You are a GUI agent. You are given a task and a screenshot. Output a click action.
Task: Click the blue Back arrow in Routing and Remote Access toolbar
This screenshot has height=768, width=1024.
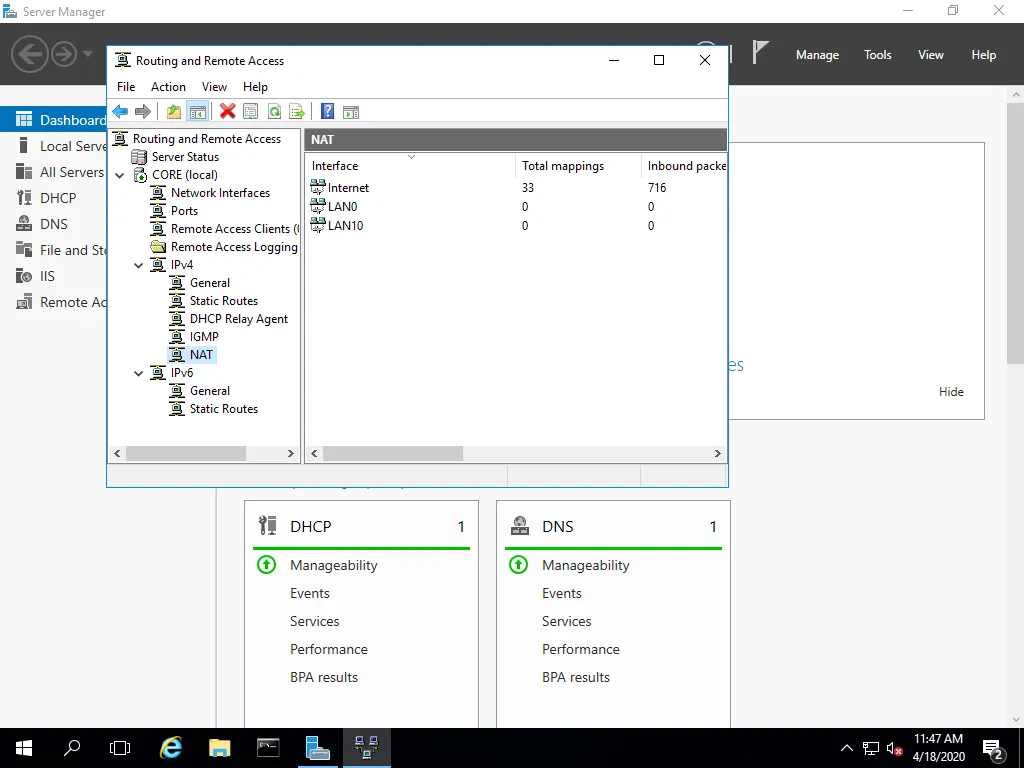pos(120,112)
